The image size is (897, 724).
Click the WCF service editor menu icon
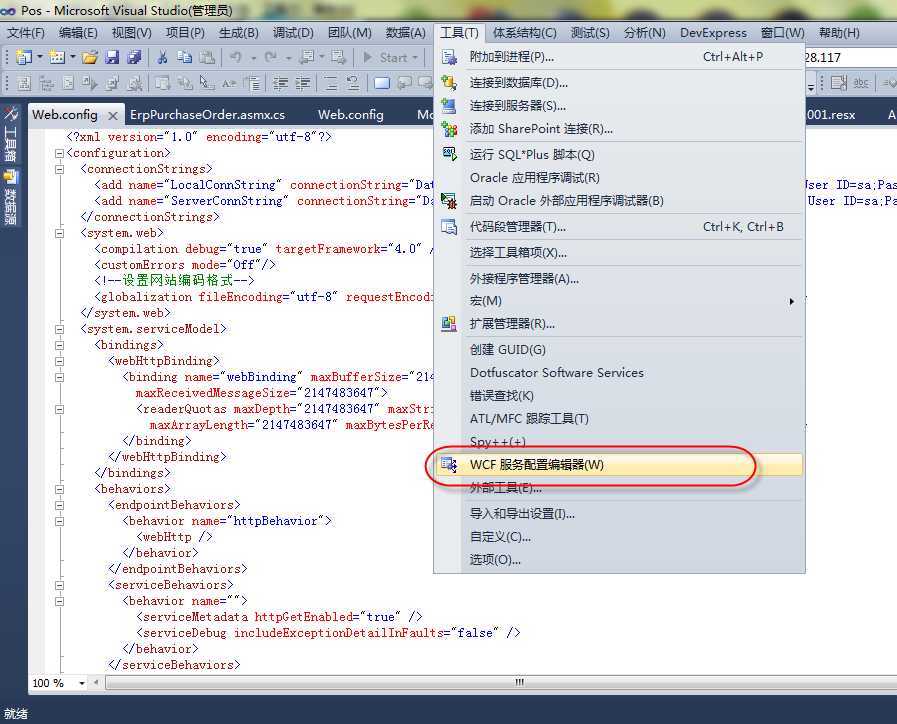point(449,464)
